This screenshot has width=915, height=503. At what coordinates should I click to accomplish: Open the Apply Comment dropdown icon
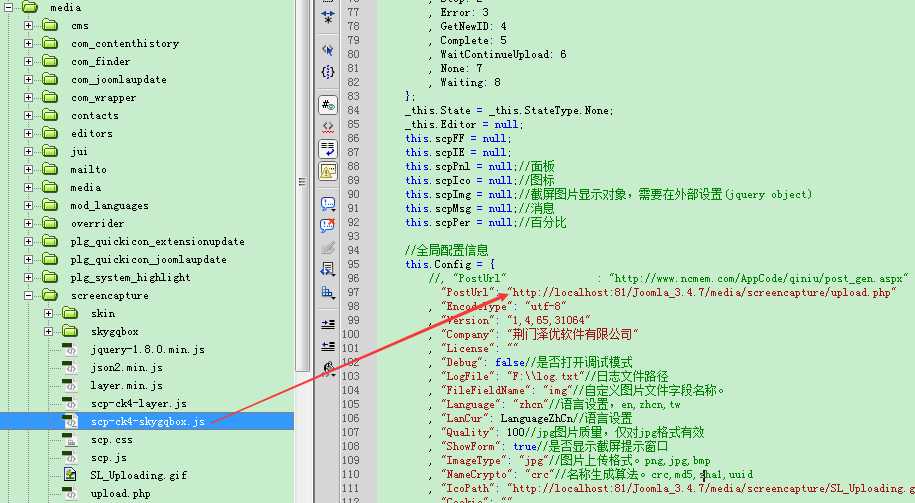coord(328,204)
